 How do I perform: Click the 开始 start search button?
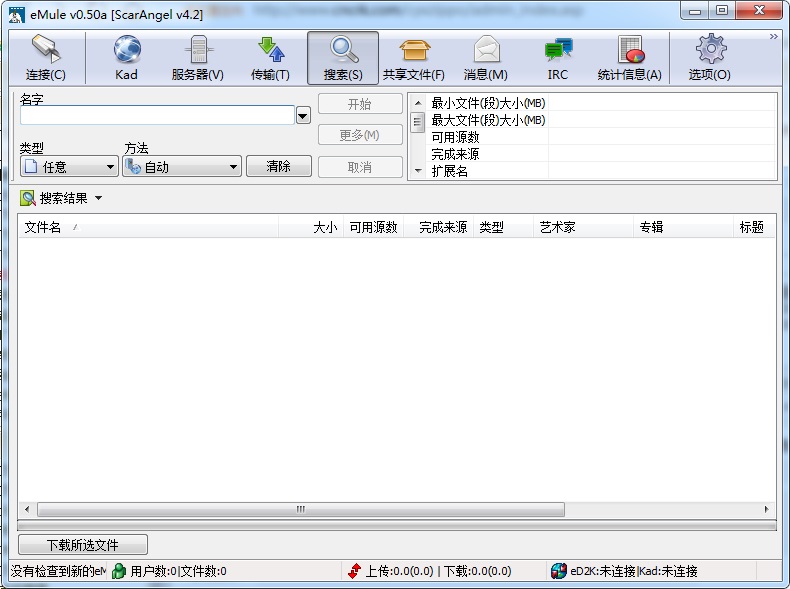click(x=360, y=104)
